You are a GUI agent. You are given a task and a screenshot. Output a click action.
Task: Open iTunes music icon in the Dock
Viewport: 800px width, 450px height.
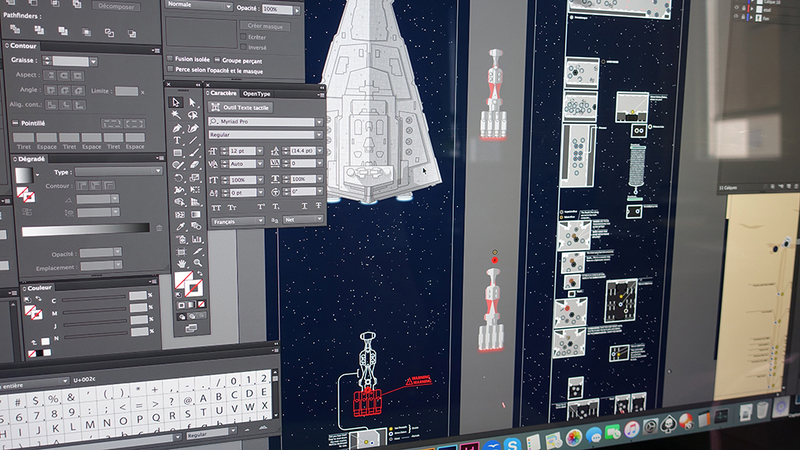[632, 430]
